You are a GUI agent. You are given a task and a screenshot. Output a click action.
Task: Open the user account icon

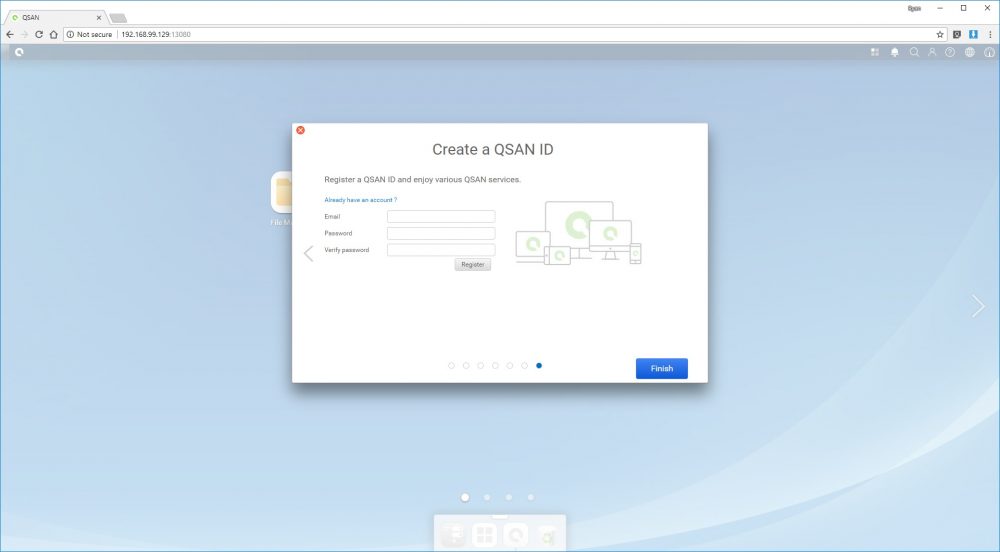tap(932, 52)
